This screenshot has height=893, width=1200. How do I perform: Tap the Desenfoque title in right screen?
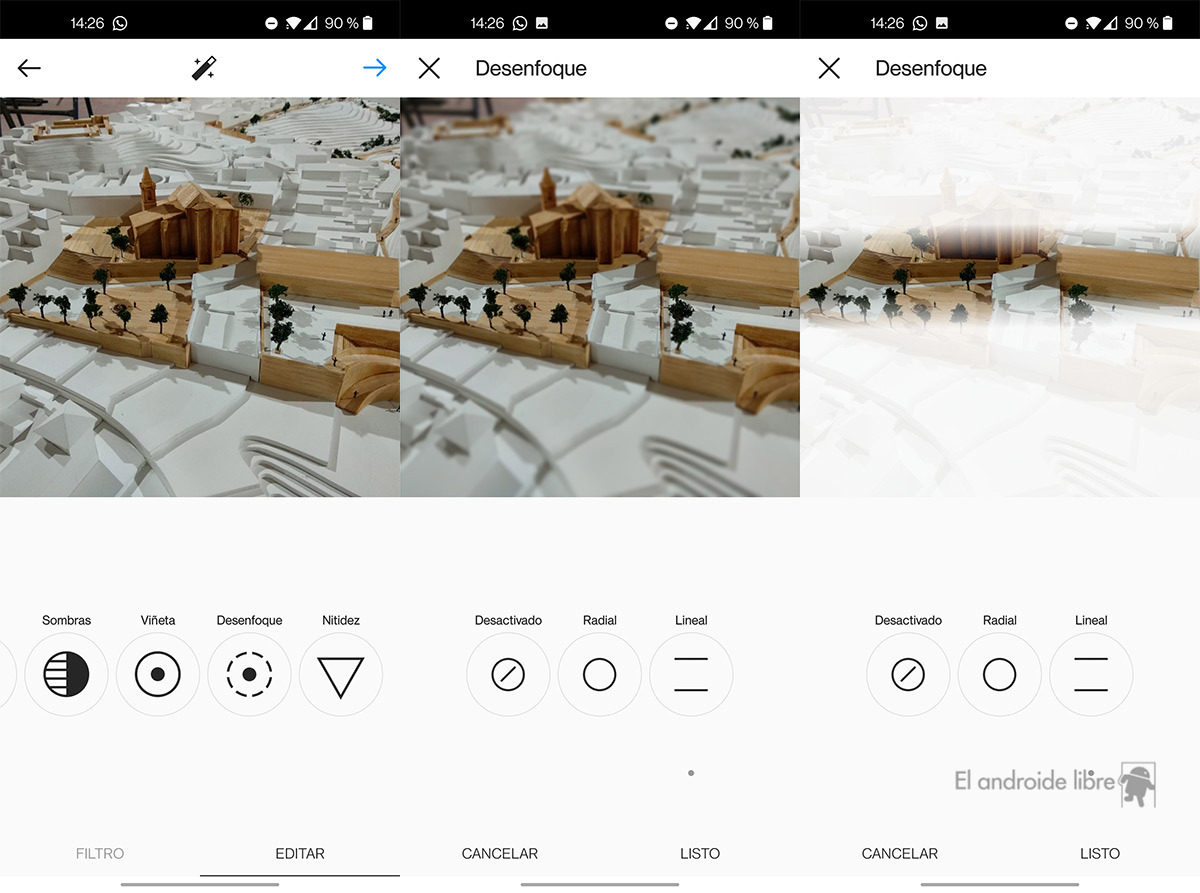click(x=931, y=68)
